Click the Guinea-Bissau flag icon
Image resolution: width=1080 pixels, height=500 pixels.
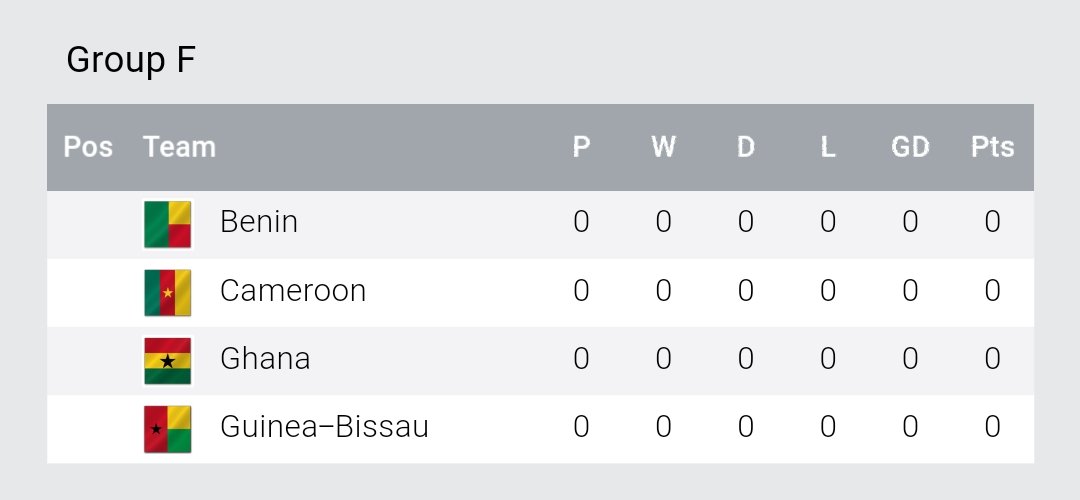coord(167,428)
